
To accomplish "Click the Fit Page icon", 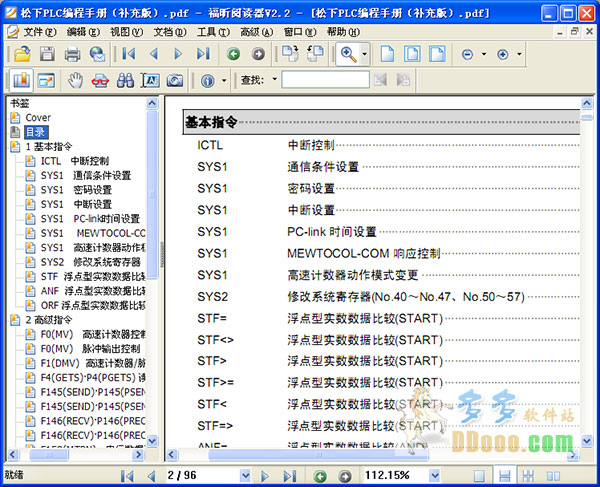I will 412,54.
